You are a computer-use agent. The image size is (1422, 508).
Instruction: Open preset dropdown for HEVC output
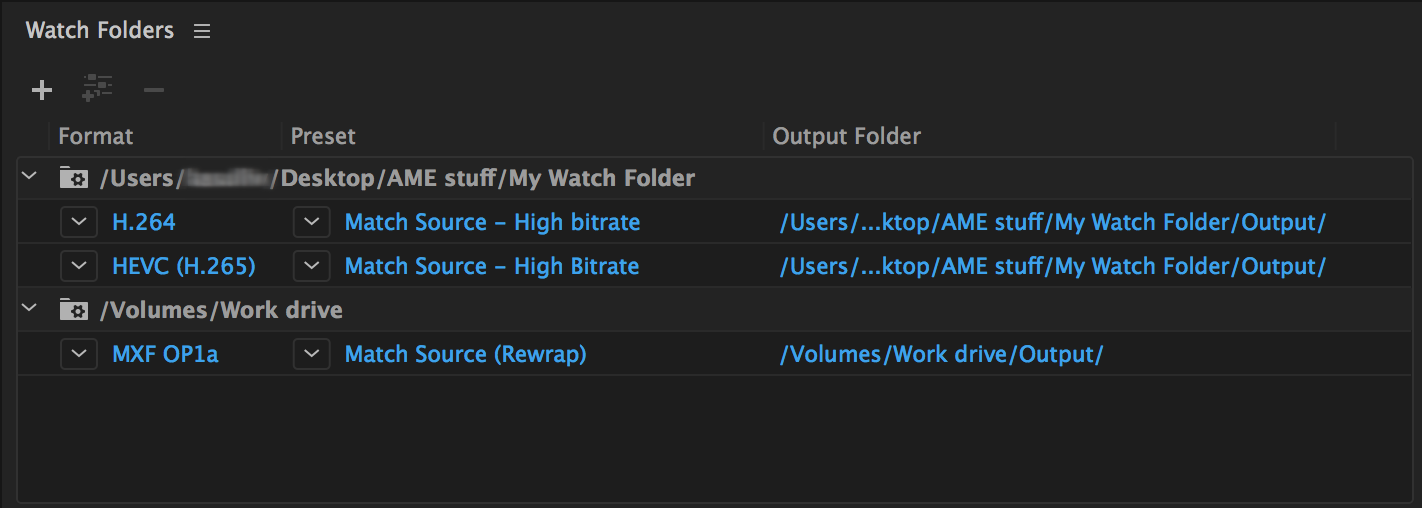click(x=311, y=266)
